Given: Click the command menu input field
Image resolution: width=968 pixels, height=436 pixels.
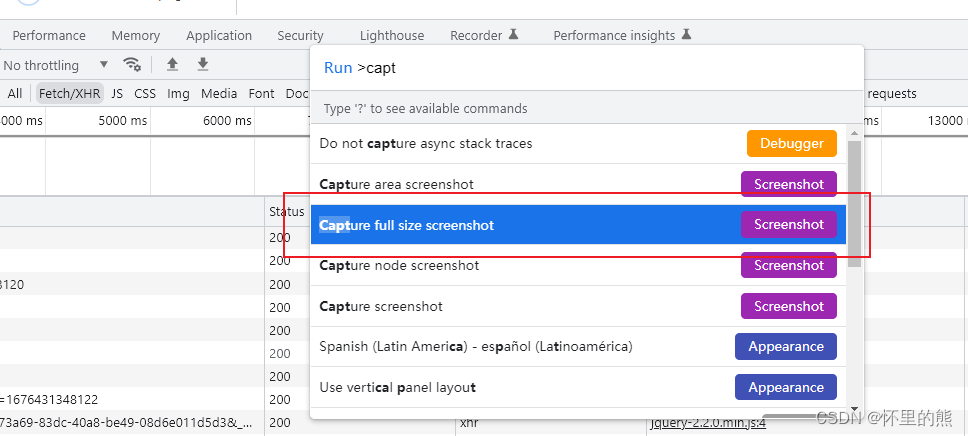Looking at the screenshot, I should tap(586, 68).
